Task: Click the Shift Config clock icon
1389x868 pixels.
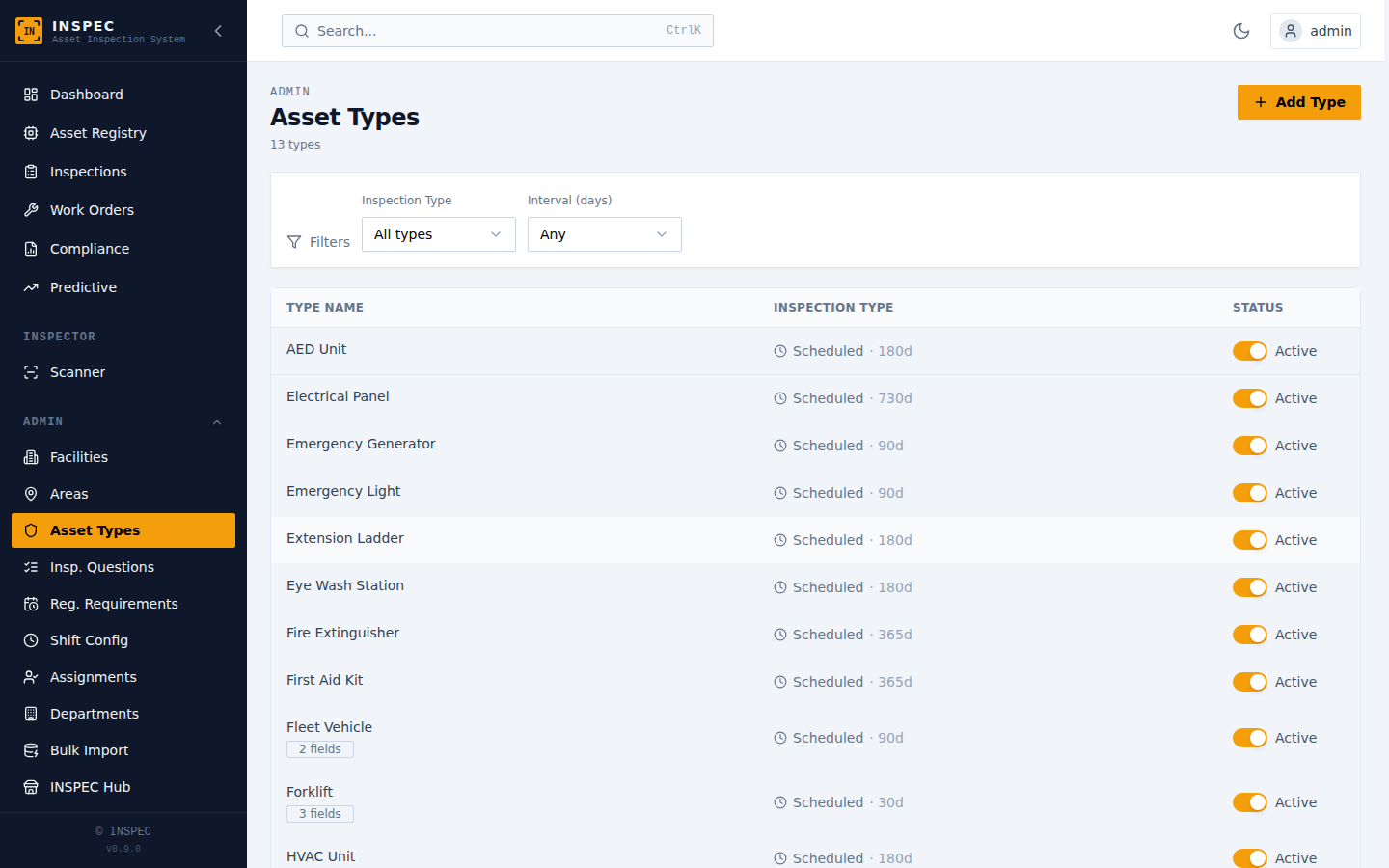Action: [x=31, y=640]
